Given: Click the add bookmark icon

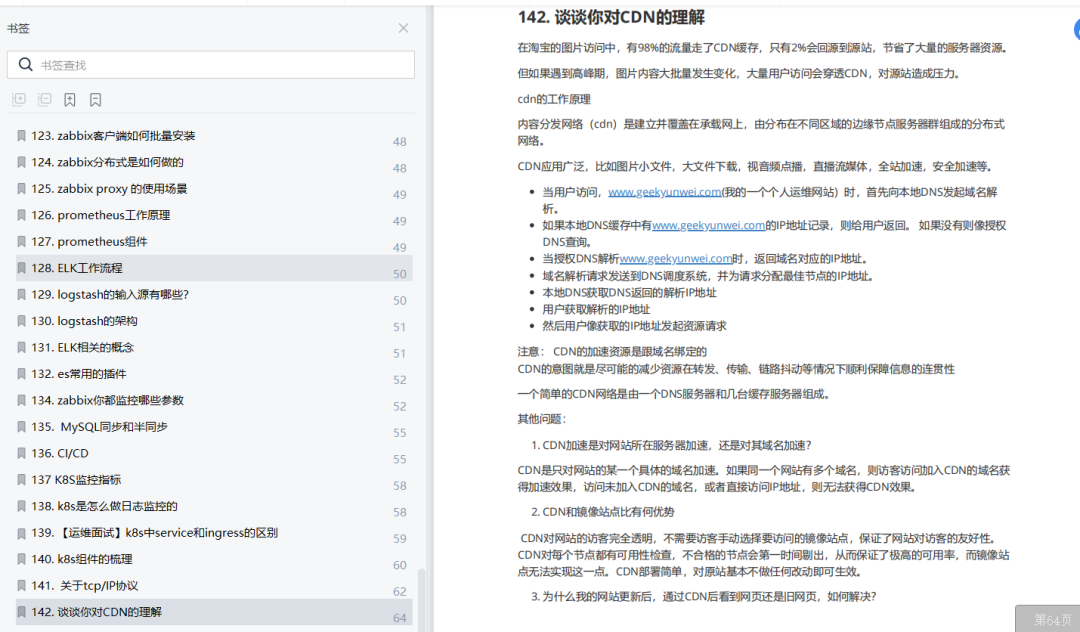Looking at the screenshot, I should click(x=70, y=100).
